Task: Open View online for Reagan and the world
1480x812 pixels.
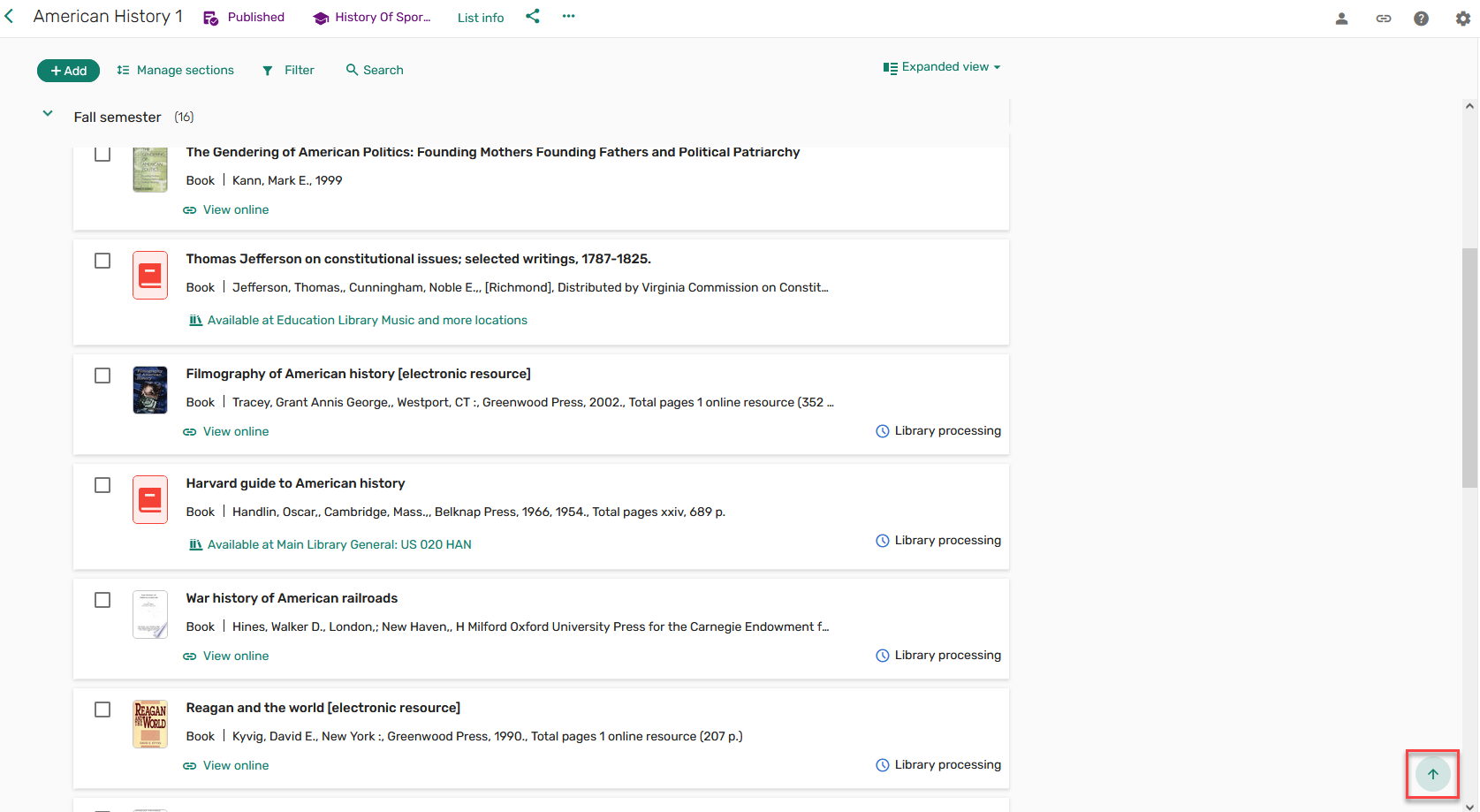Action: coord(226,766)
